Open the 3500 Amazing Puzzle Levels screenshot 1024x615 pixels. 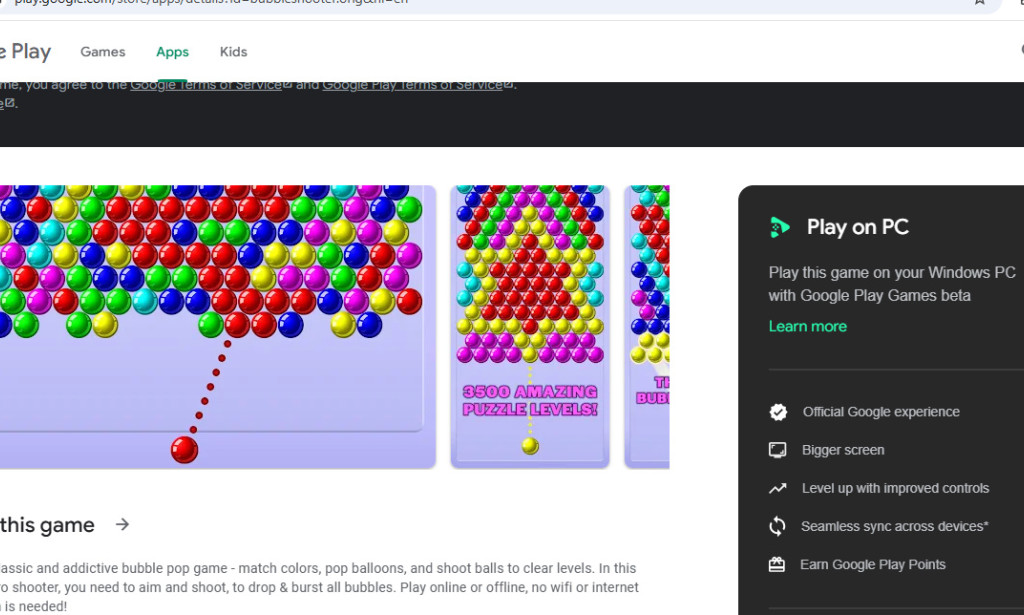tap(530, 326)
